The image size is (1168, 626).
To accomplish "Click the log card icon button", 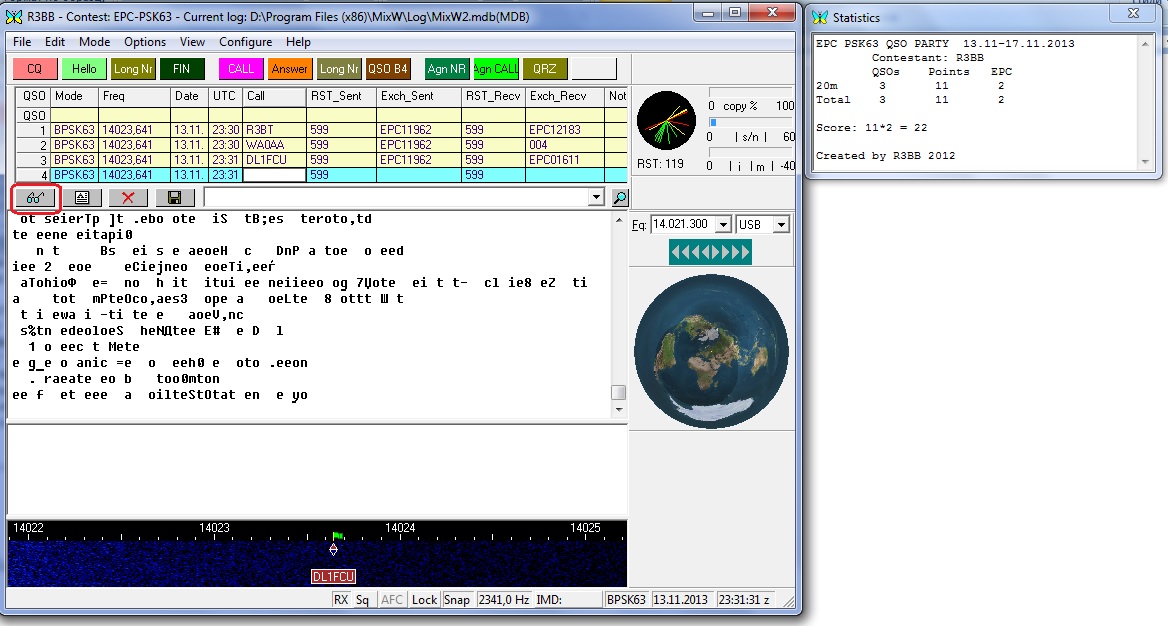I will point(82,198).
